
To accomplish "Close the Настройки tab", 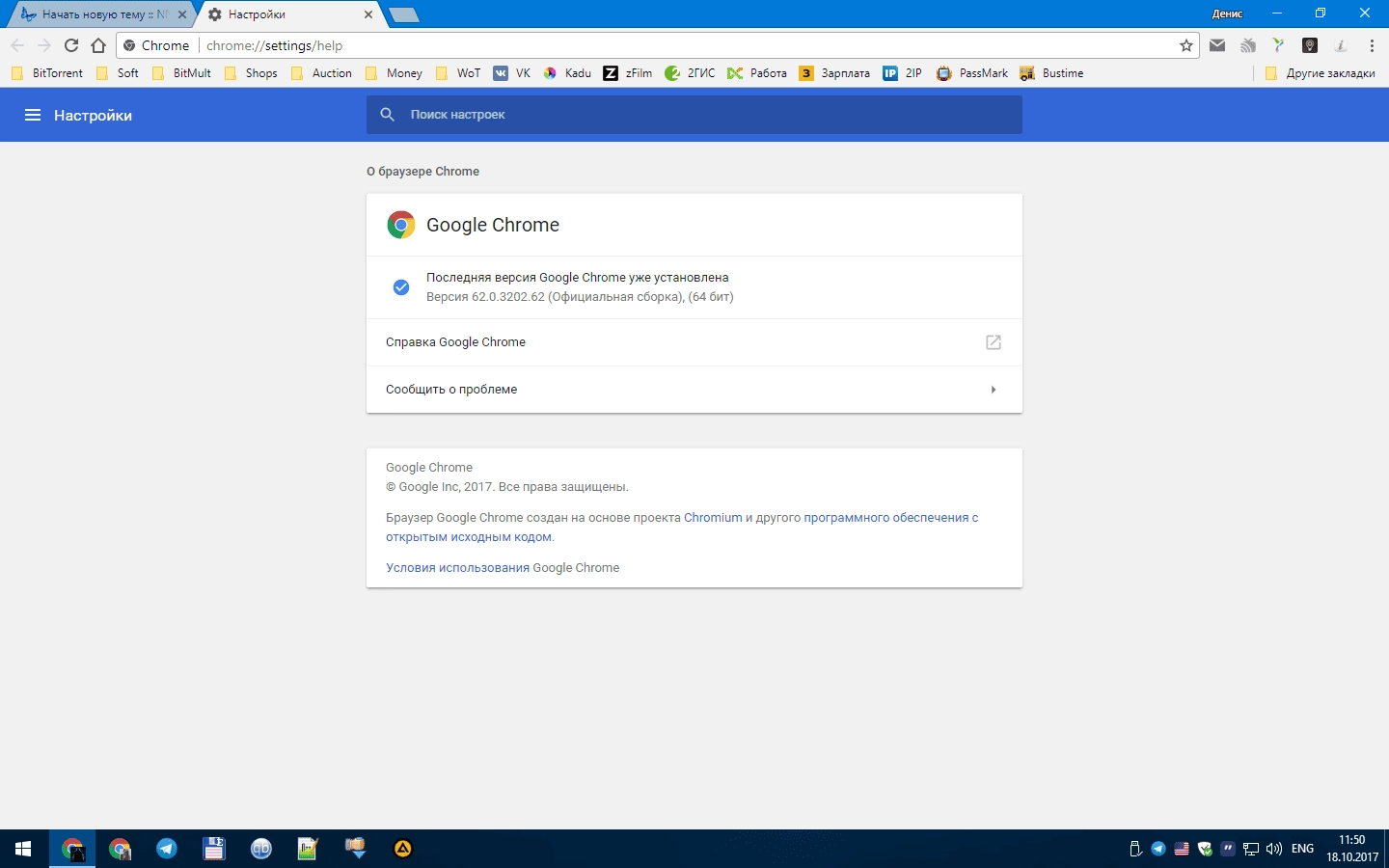I will 368,14.
